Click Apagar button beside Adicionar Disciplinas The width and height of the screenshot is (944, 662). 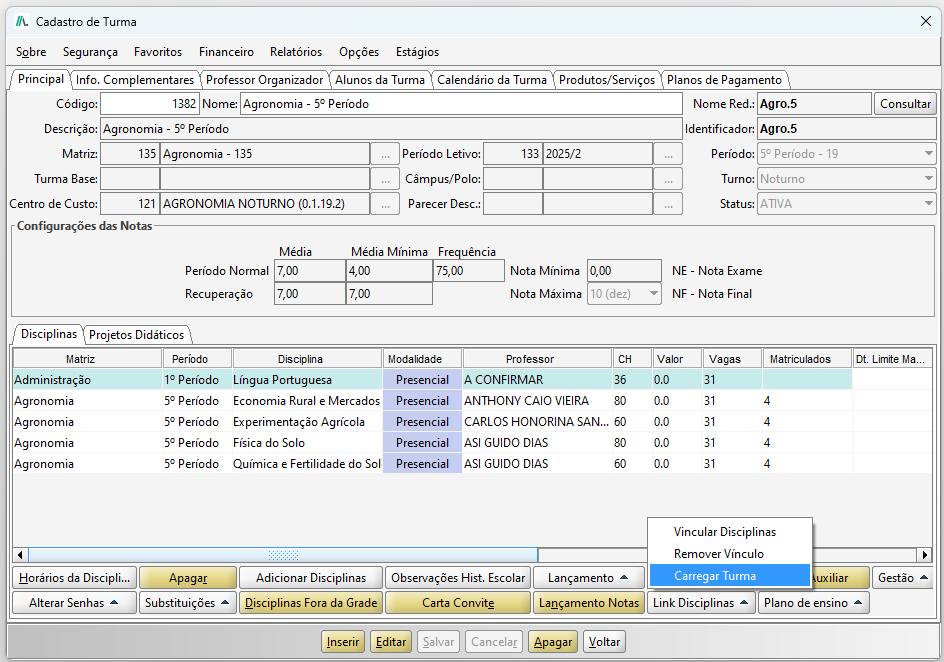tap(188, 578)
